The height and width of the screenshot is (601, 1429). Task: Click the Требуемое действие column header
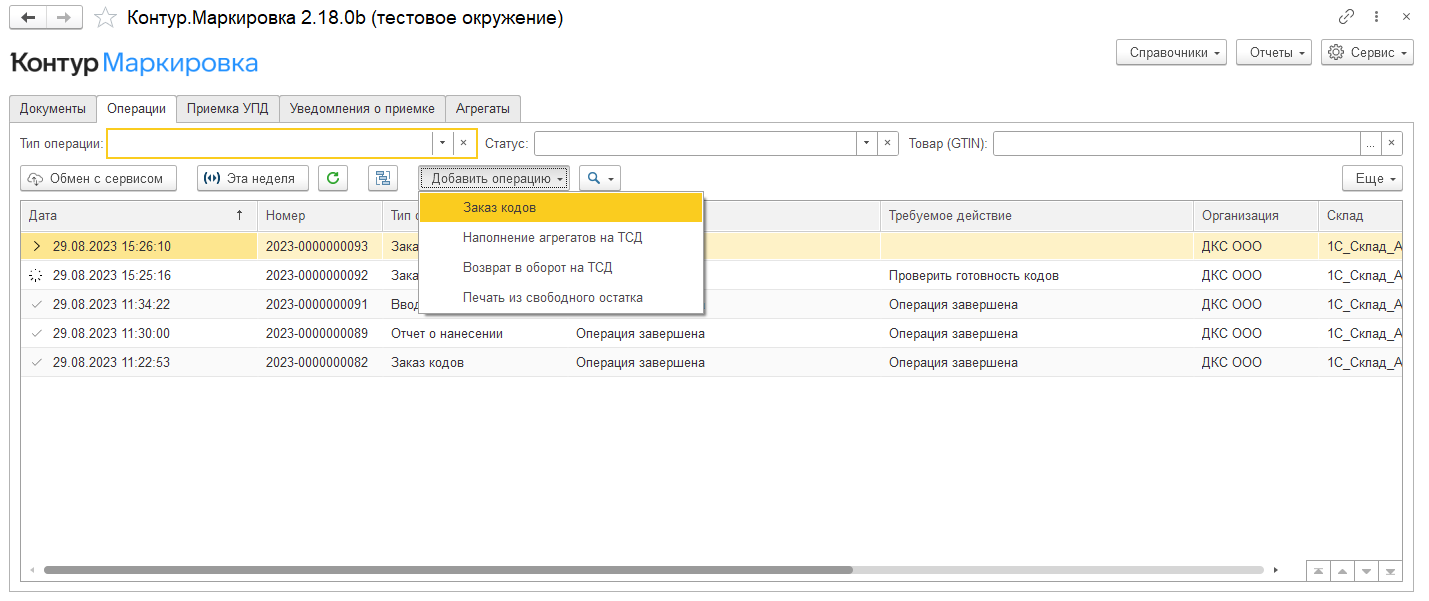(x=1037, y=215)
